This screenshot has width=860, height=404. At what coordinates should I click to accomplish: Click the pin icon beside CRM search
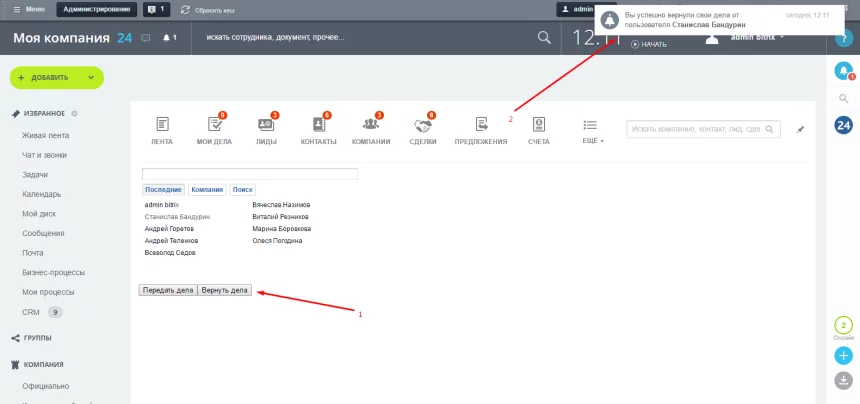pos(799,129)
